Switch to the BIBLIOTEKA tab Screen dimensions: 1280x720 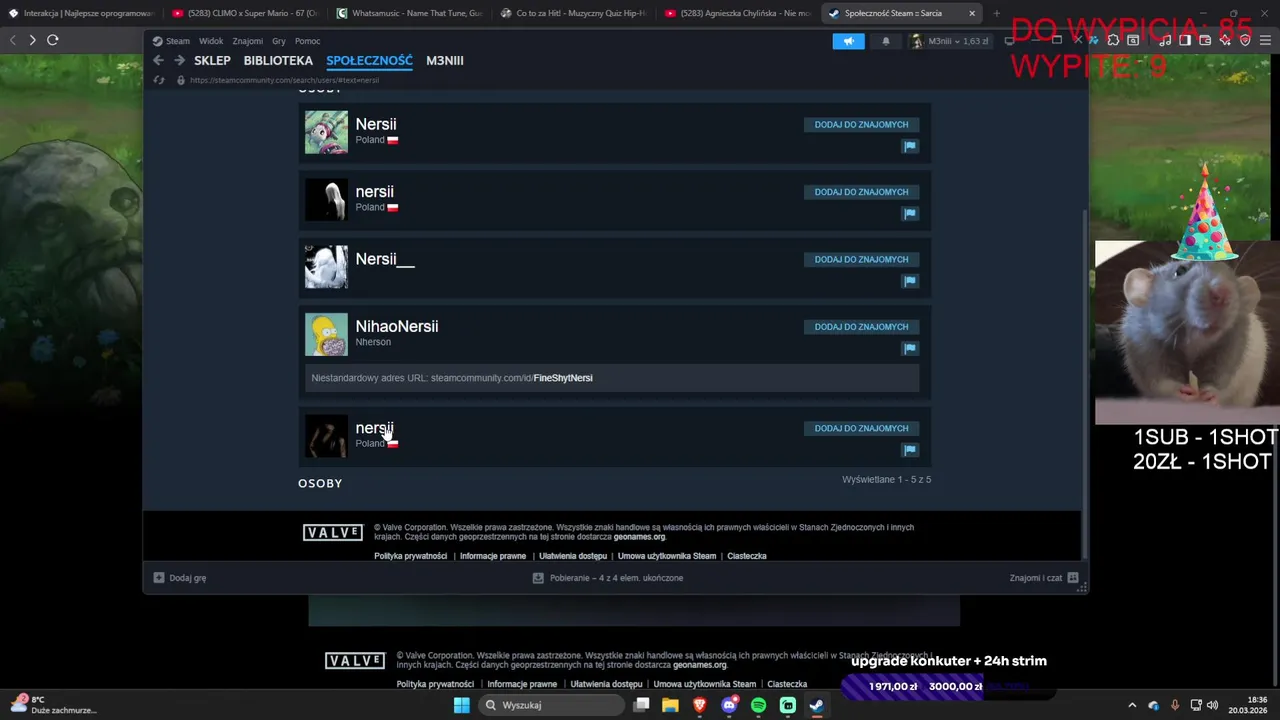tap(278, 61)
